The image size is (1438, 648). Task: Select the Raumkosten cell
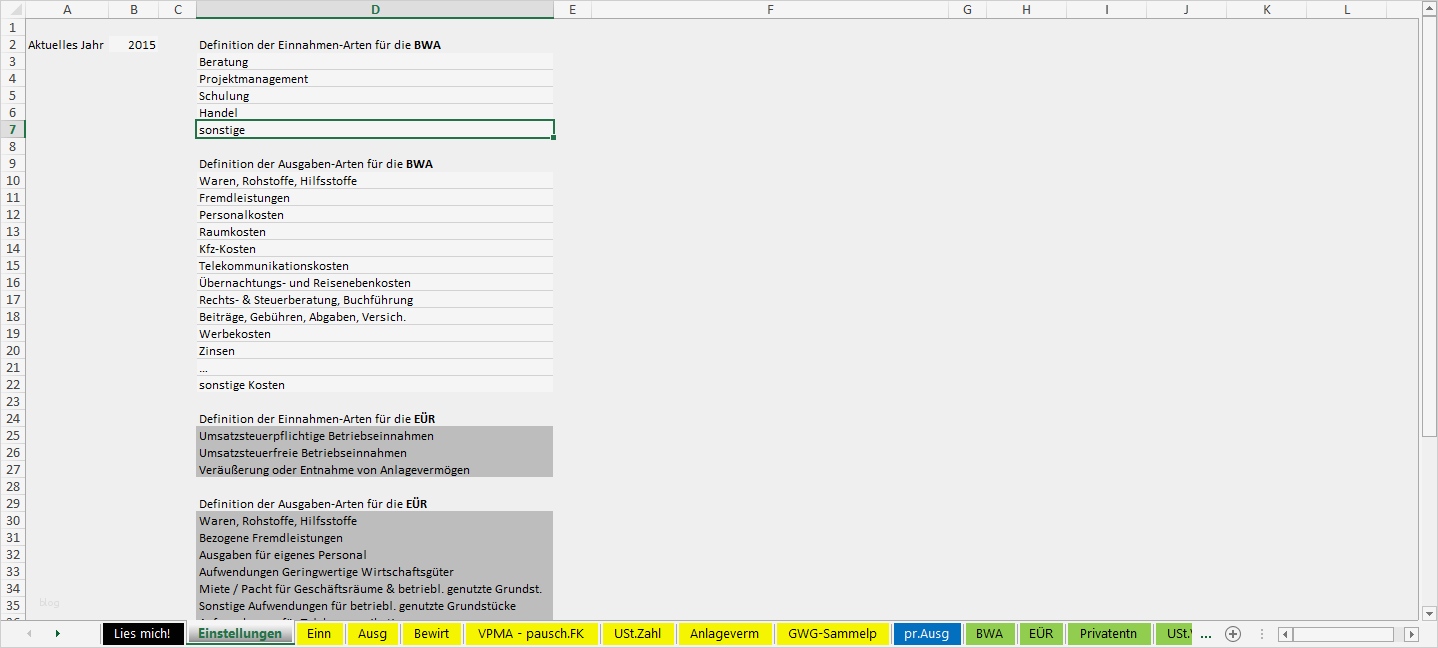375,232
